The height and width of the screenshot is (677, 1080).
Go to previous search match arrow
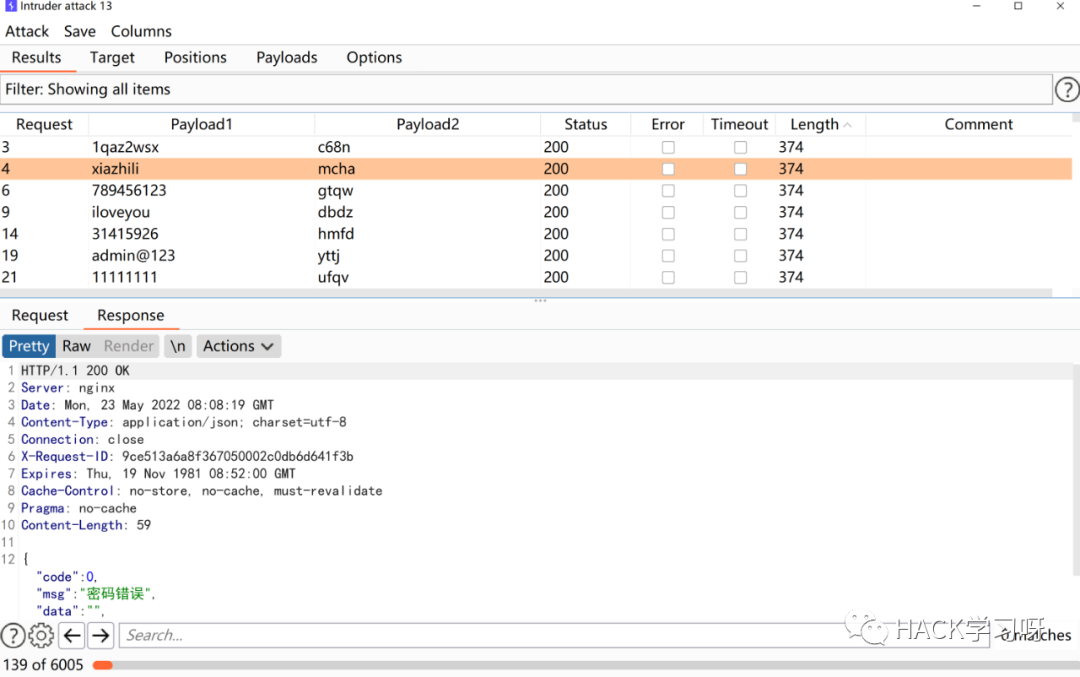point(72,635)
